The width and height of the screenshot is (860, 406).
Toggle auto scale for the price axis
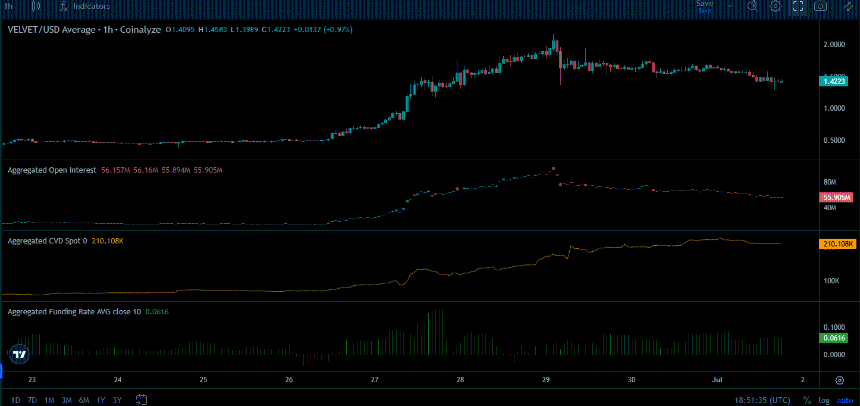click(842, 400)
